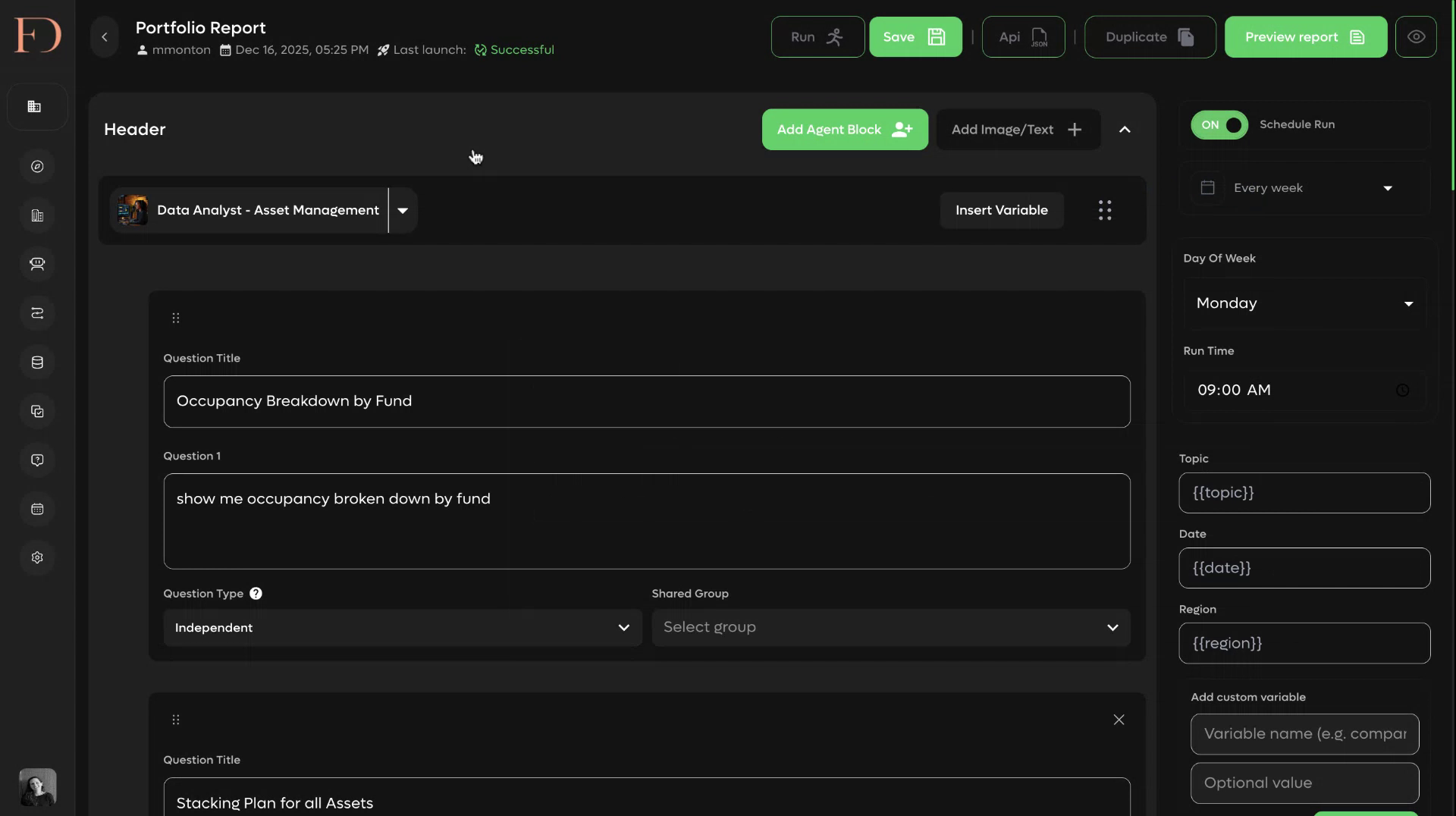1456x816 pixels.
Task: Collapse the Header section with the chevron
Action: (1125, 130)
